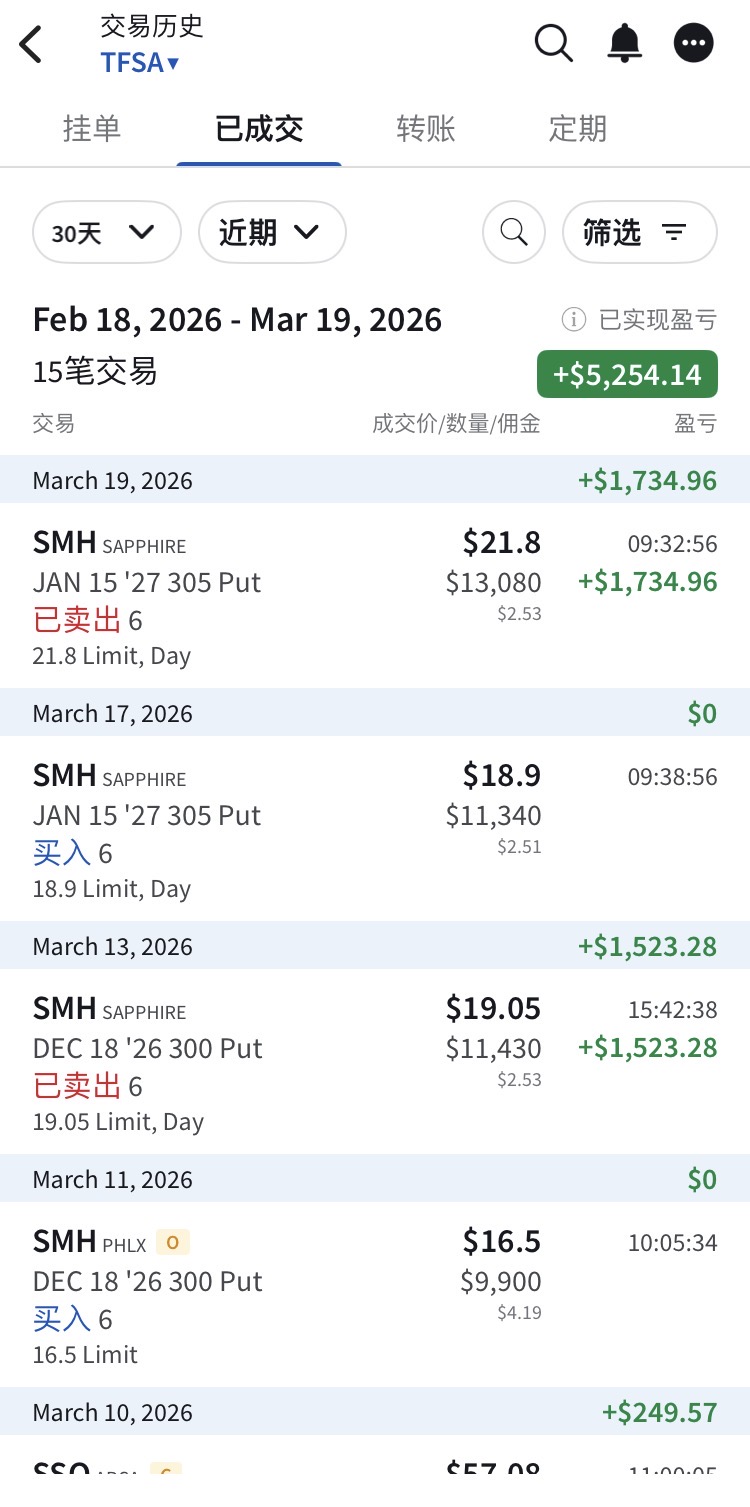The image size is (750, 1507).
Task: Open the 筛选 filter button
Action: point(640,232)
